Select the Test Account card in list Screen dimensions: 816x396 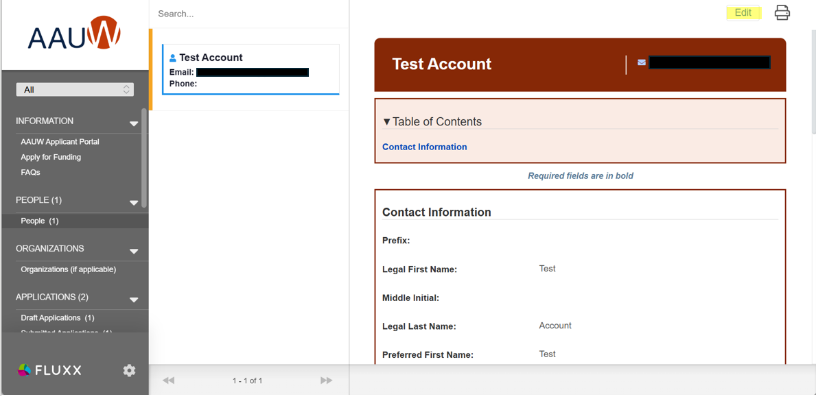click(251, 69)
